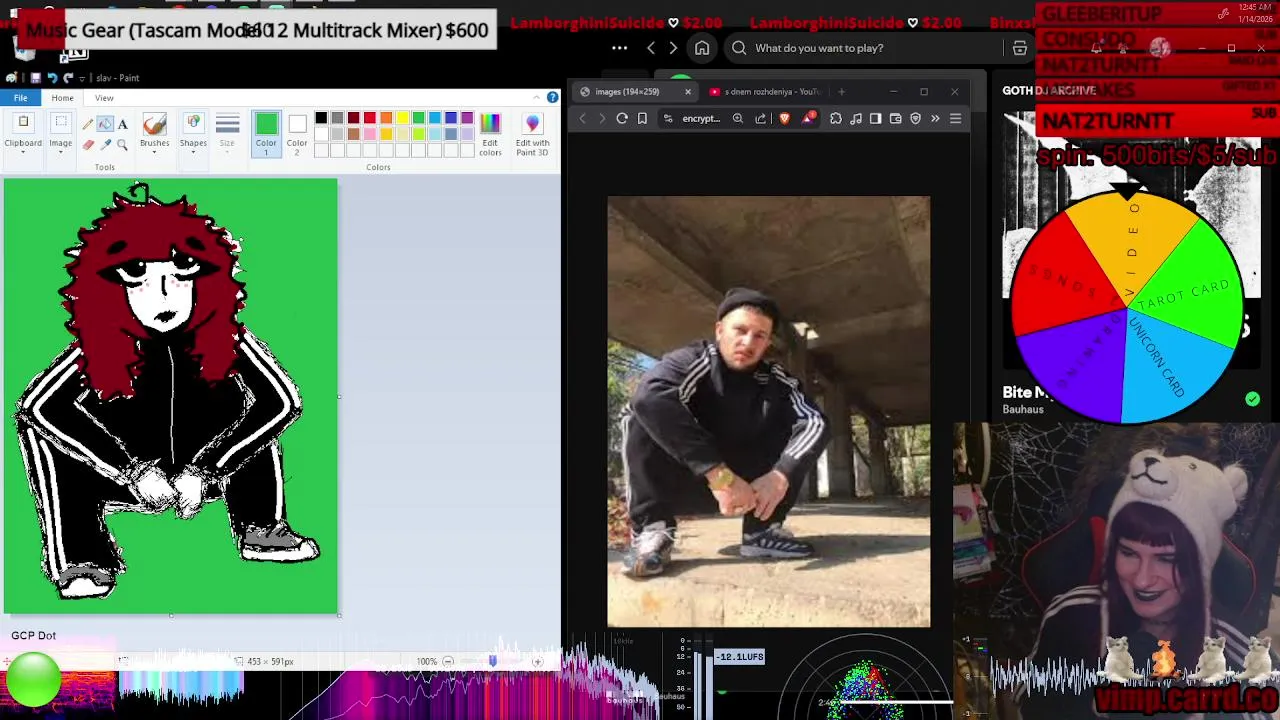Open Brave VPN shield icon

(x=915, y=118)
